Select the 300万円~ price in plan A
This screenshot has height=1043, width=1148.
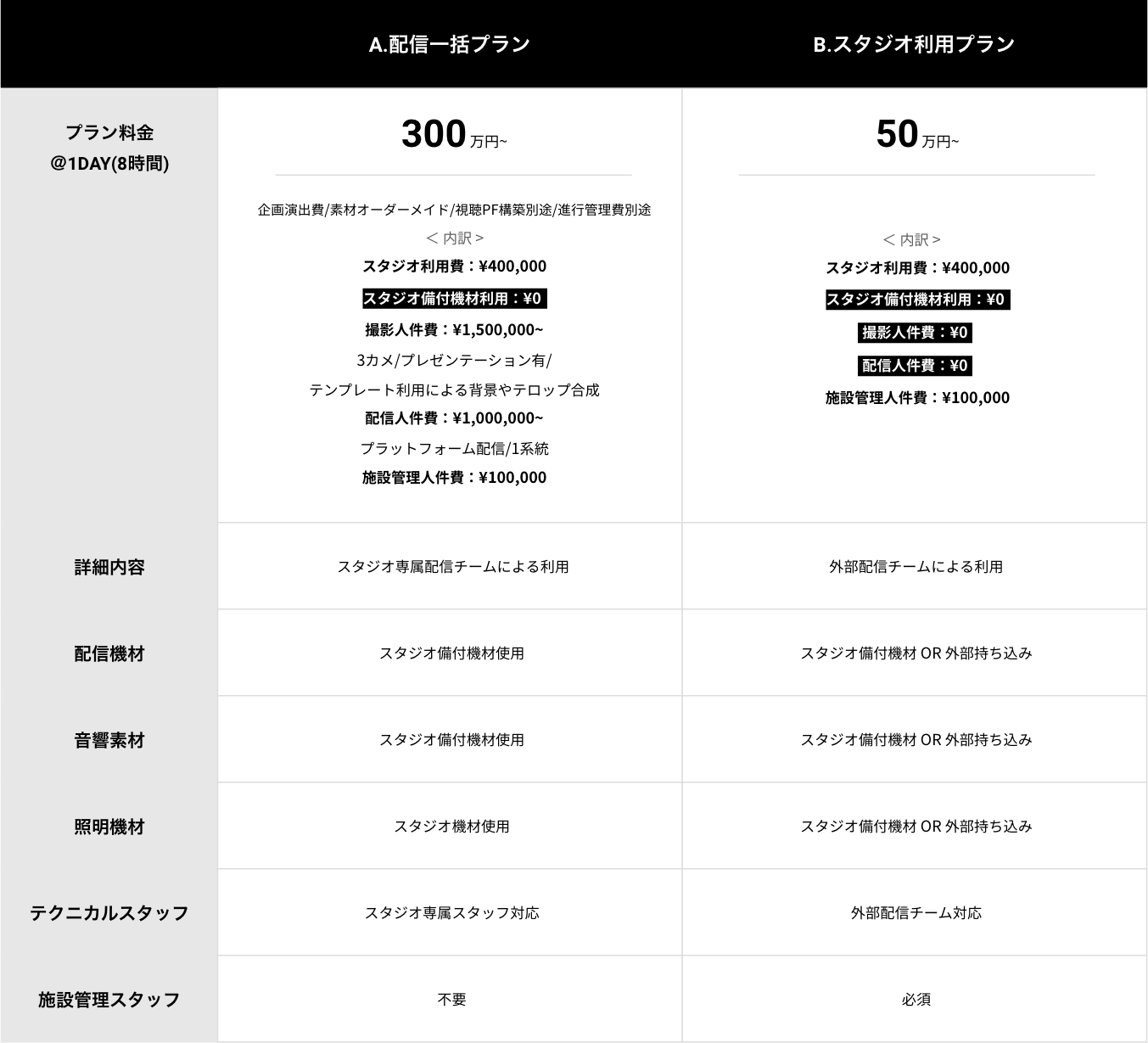(452, 135)
